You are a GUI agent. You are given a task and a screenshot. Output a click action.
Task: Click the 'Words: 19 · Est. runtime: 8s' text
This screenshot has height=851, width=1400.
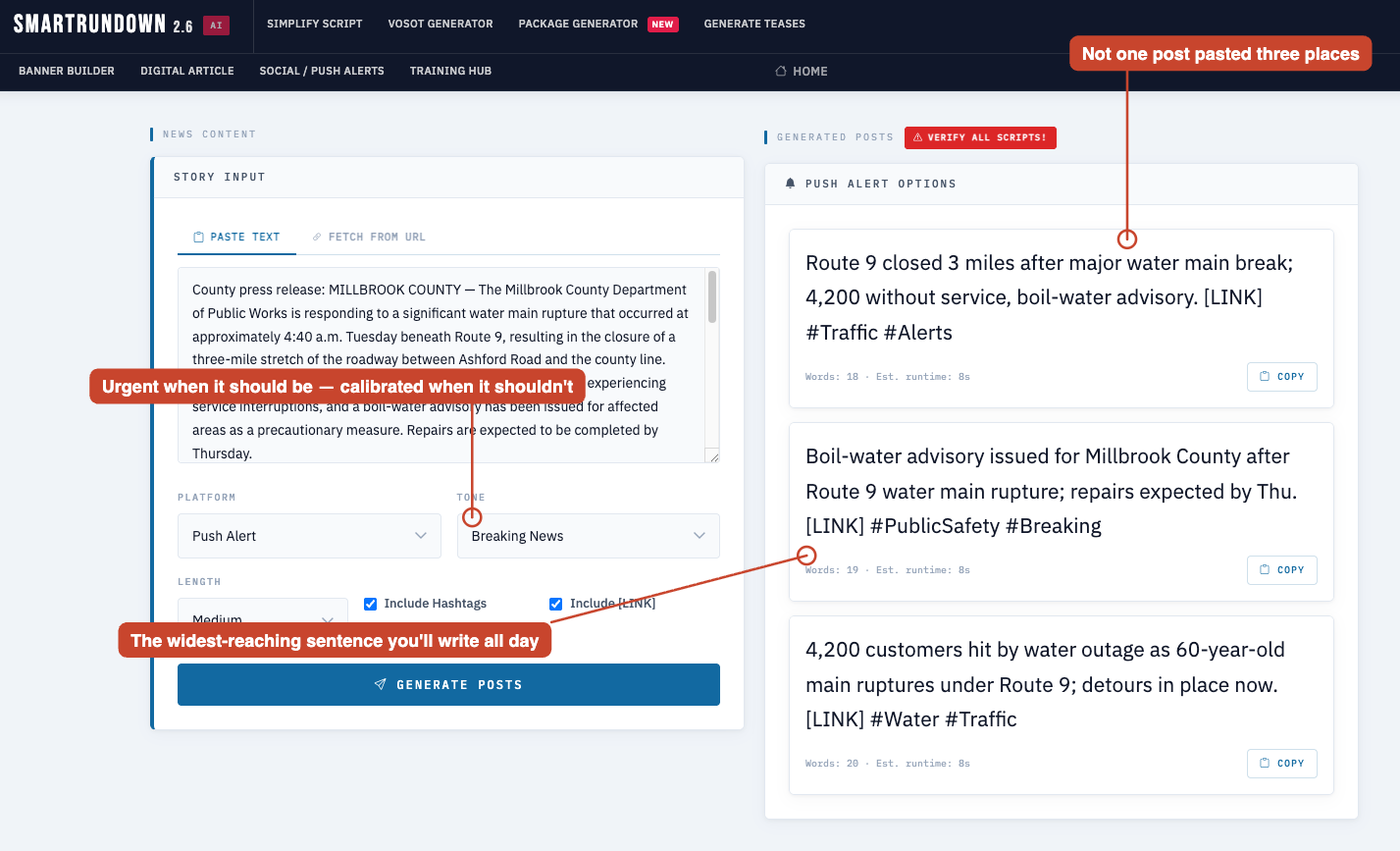coord(888,570)
